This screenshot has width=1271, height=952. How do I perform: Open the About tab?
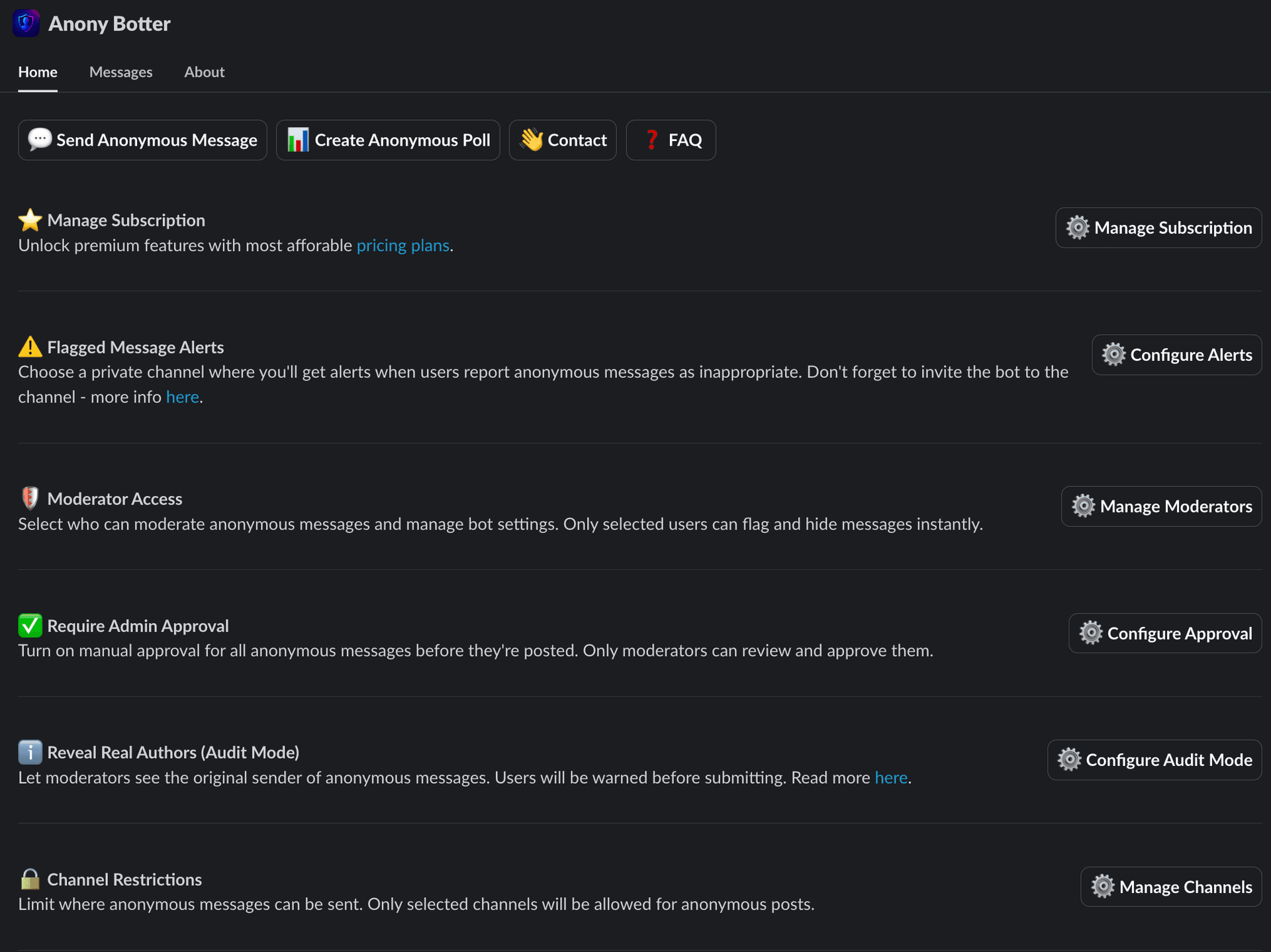204,71
